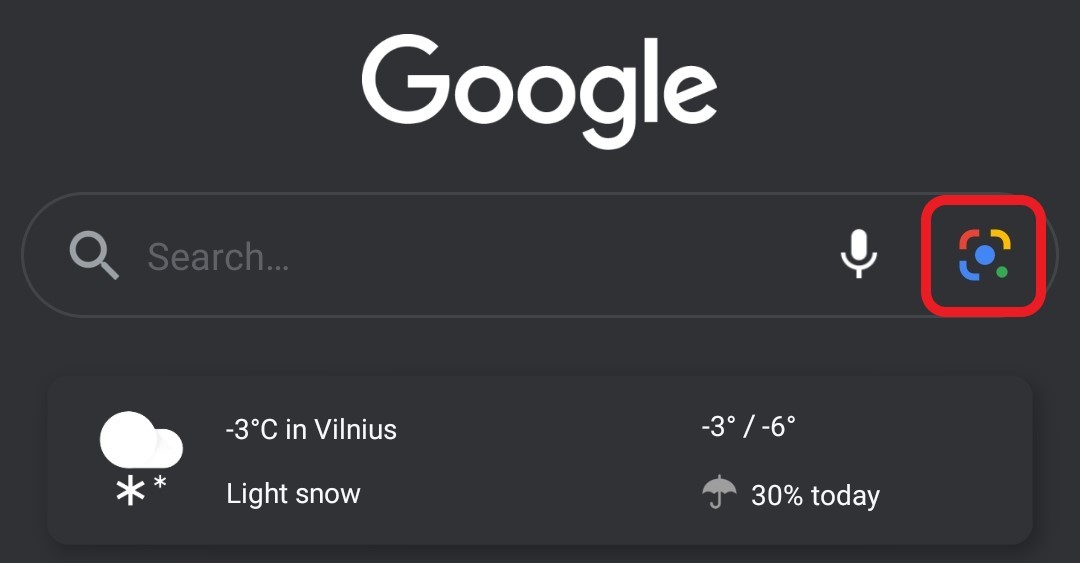Viewport: 1080px width, 563px height.
Task: Click the small snowflake beside the large one
Action: tap(160, 484)
